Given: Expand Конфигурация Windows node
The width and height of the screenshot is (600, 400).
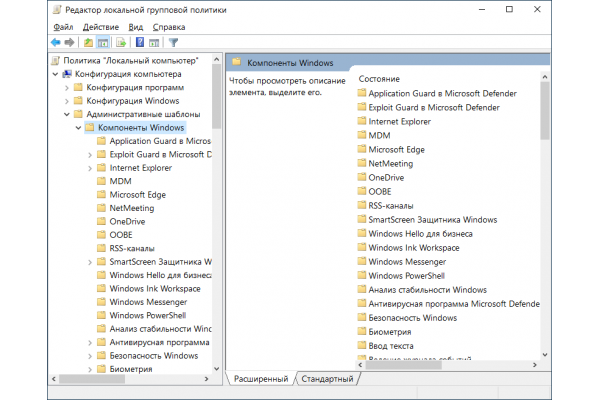Looking at the screenshot, I should pos(67,101).
